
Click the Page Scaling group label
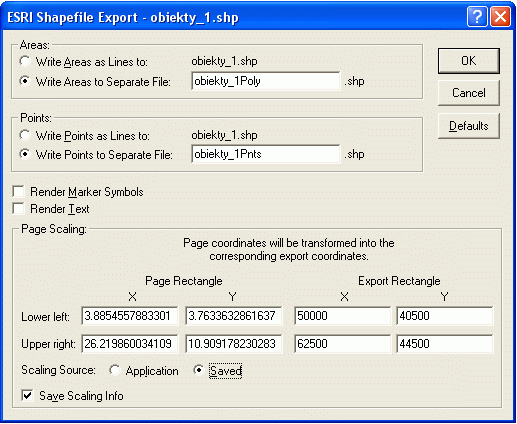coord(54,229)
